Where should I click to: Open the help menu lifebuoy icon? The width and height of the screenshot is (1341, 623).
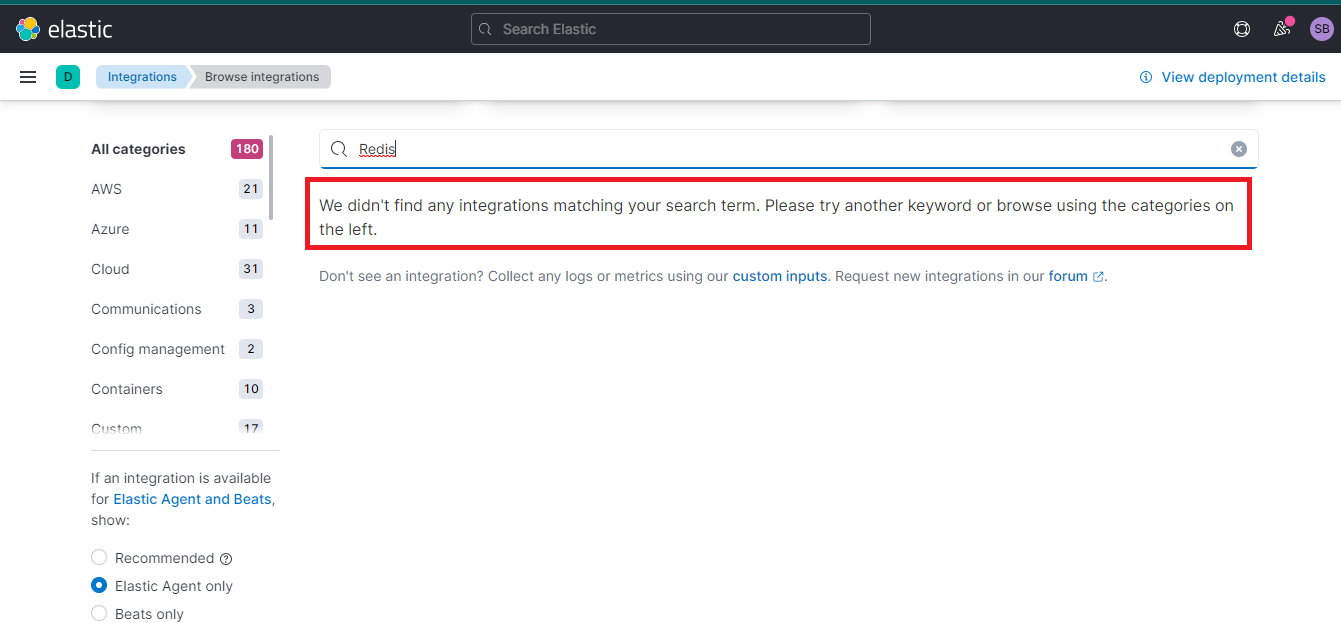coord(1242,29)
